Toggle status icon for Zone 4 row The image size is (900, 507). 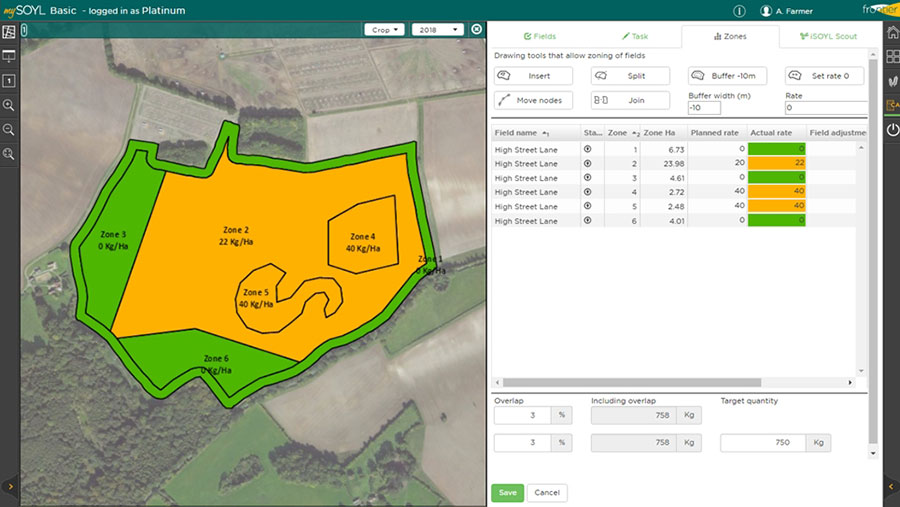point(588,192)
